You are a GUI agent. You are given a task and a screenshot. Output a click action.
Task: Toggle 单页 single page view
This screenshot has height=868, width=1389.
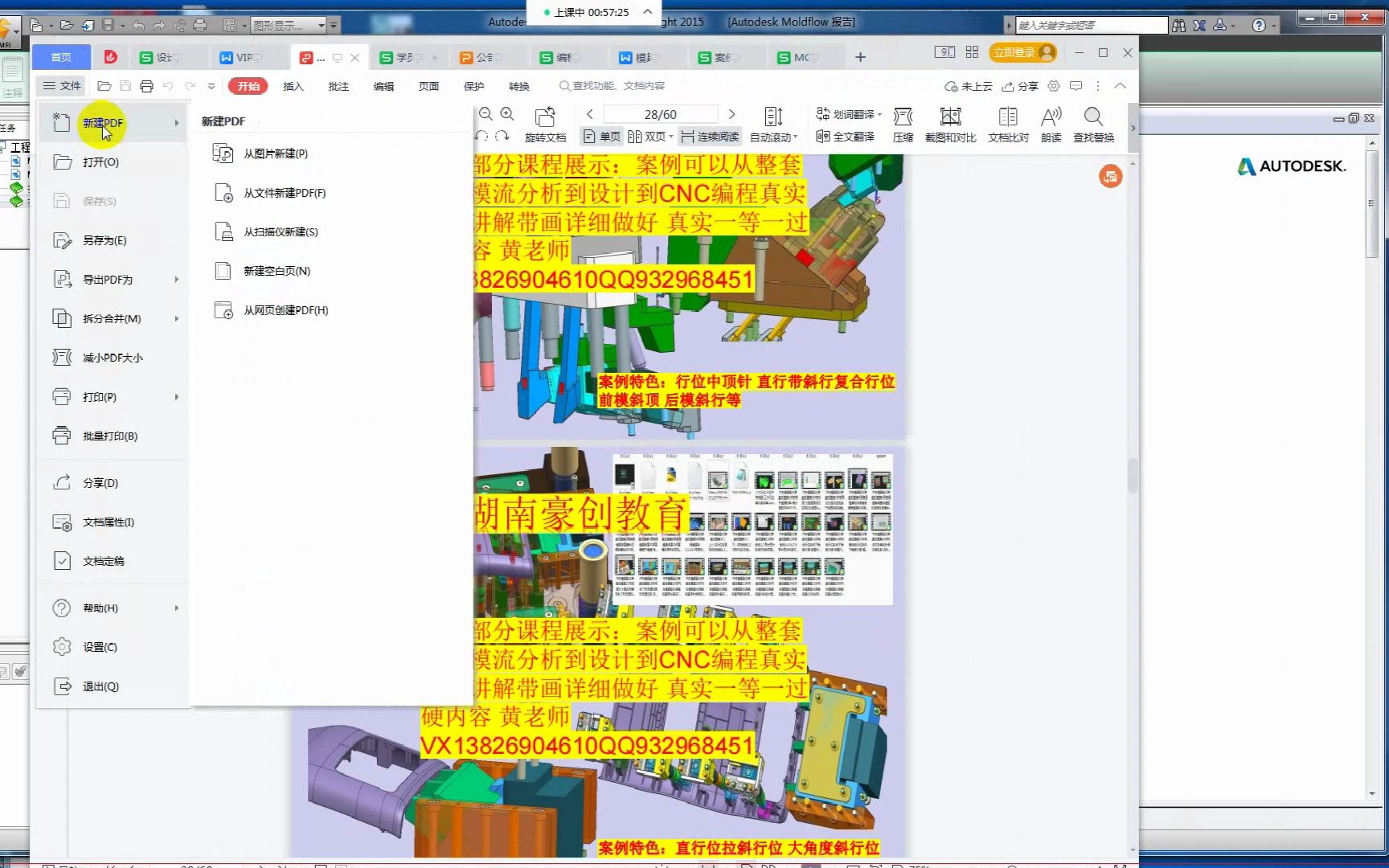pos(601,137)
